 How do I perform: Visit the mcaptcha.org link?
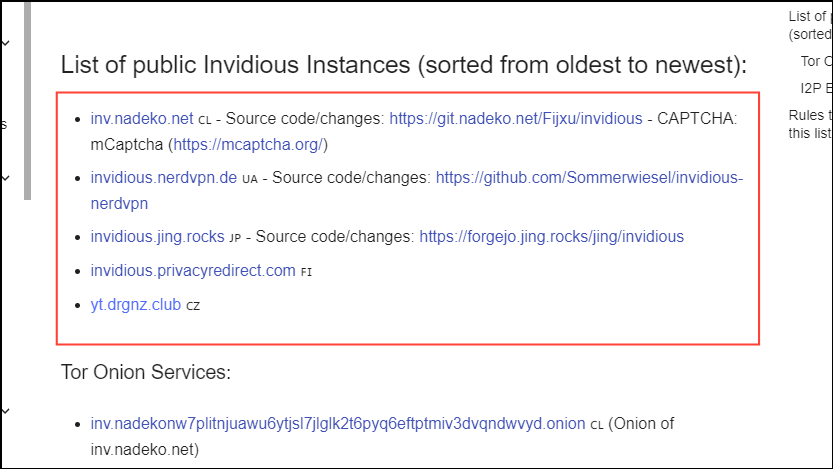pyautogui.click(x=248, y=144)
